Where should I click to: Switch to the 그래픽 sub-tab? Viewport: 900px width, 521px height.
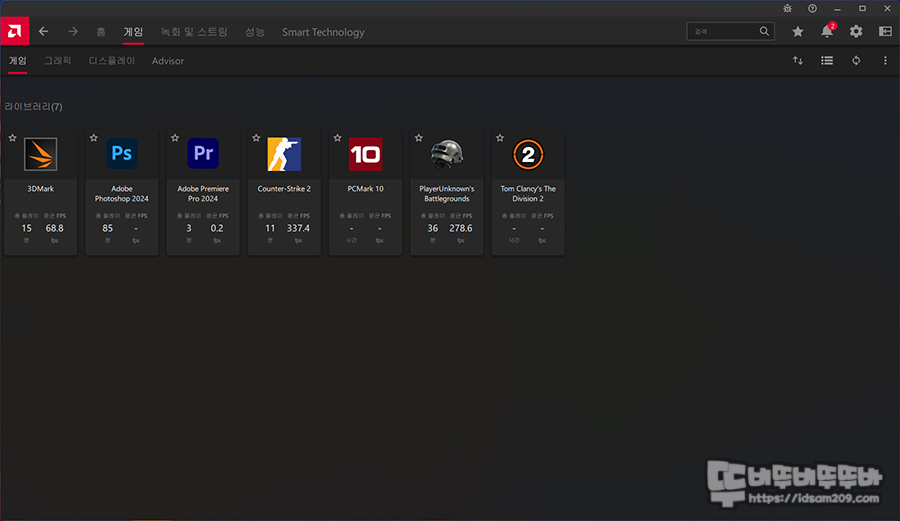tap(58, 61)
